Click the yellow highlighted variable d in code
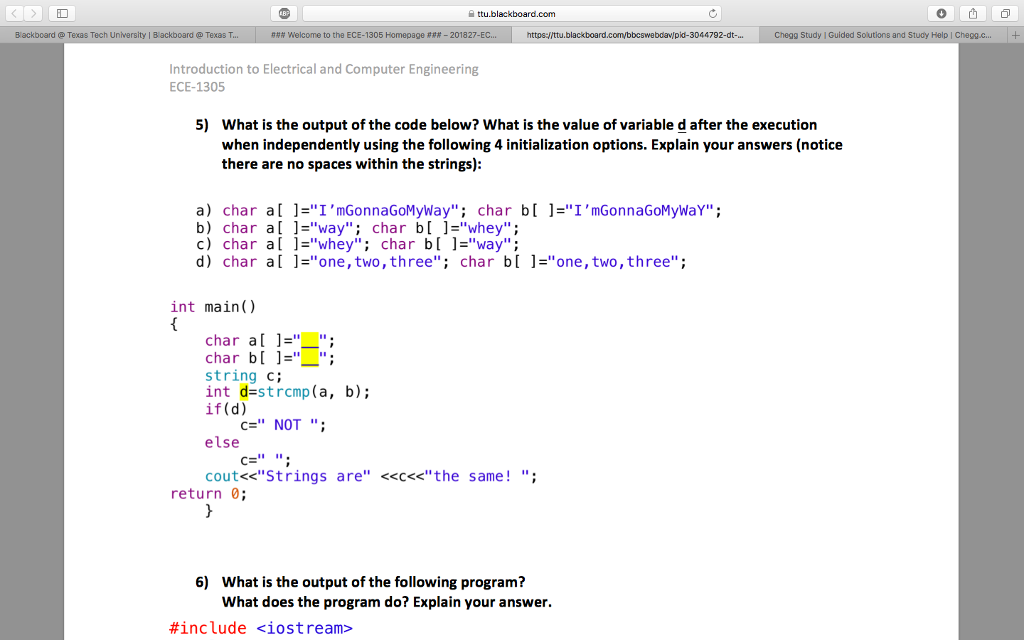 pyautogui.click(x=242, y=391)
